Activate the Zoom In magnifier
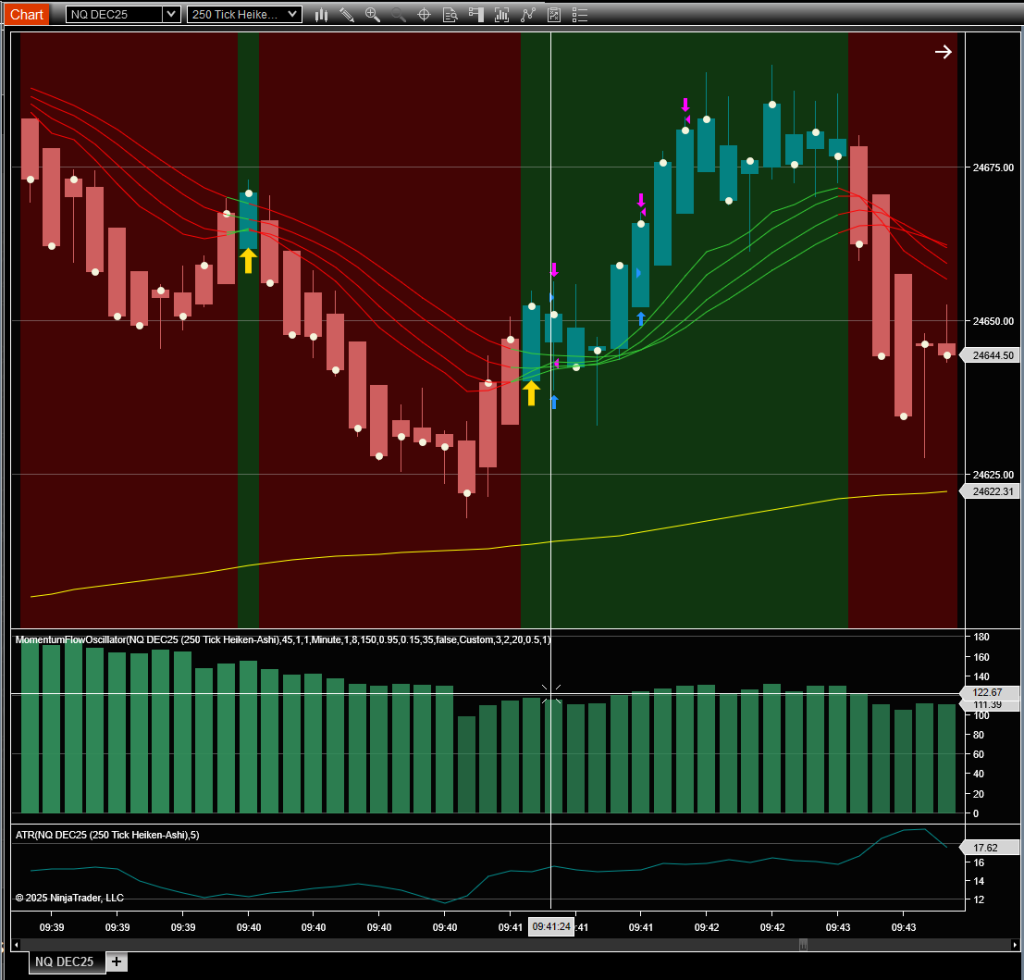The height and width of the screenshot is (980, 1024). tap(372, 14)
